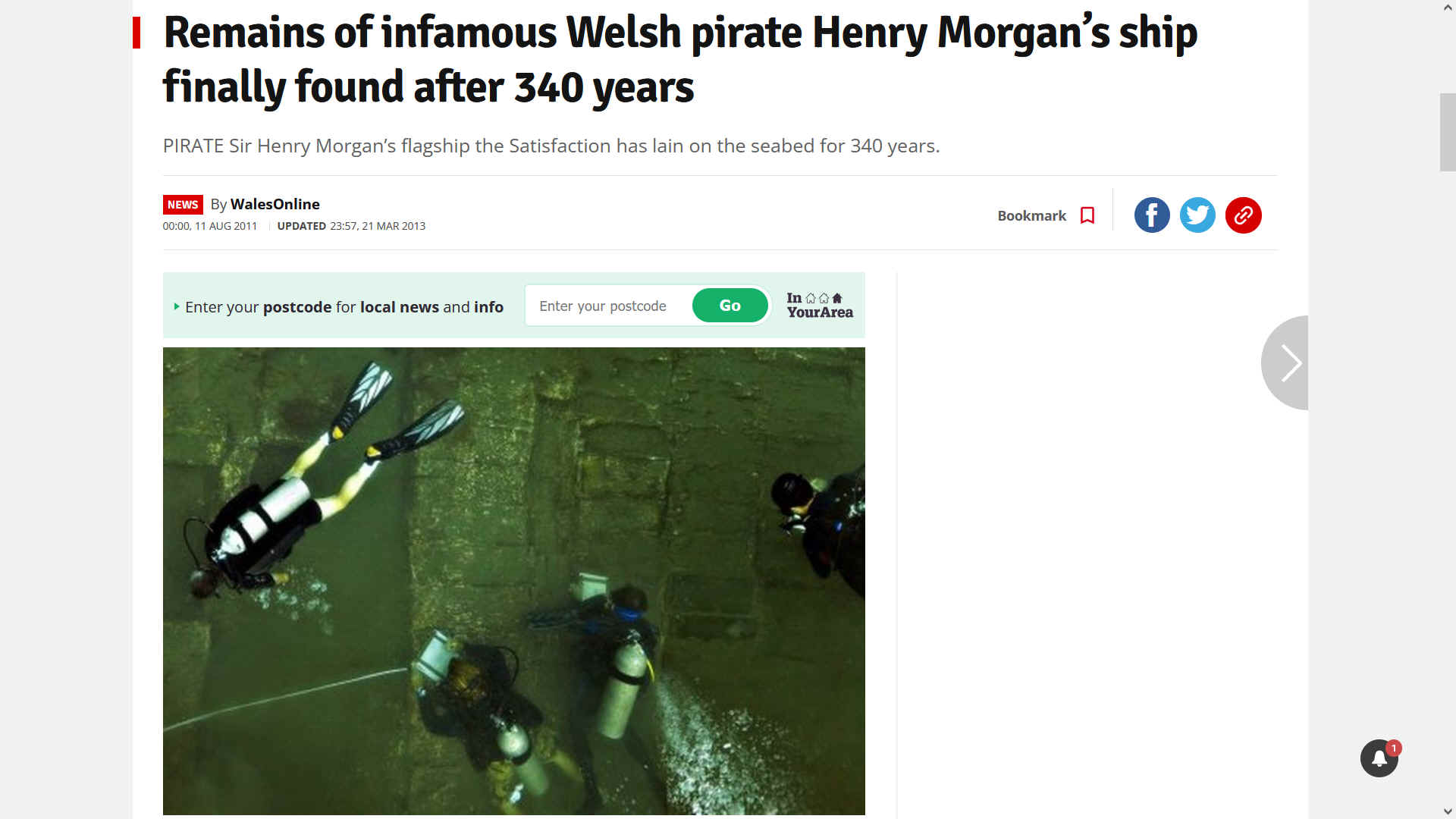
Task: Click the article headline about Henry Morgan's ship
Action: pyautogui.click(x=680, y=59)
